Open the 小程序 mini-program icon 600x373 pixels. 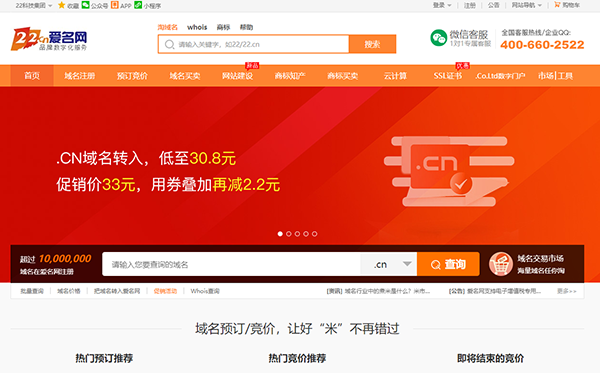pos(138,5)
